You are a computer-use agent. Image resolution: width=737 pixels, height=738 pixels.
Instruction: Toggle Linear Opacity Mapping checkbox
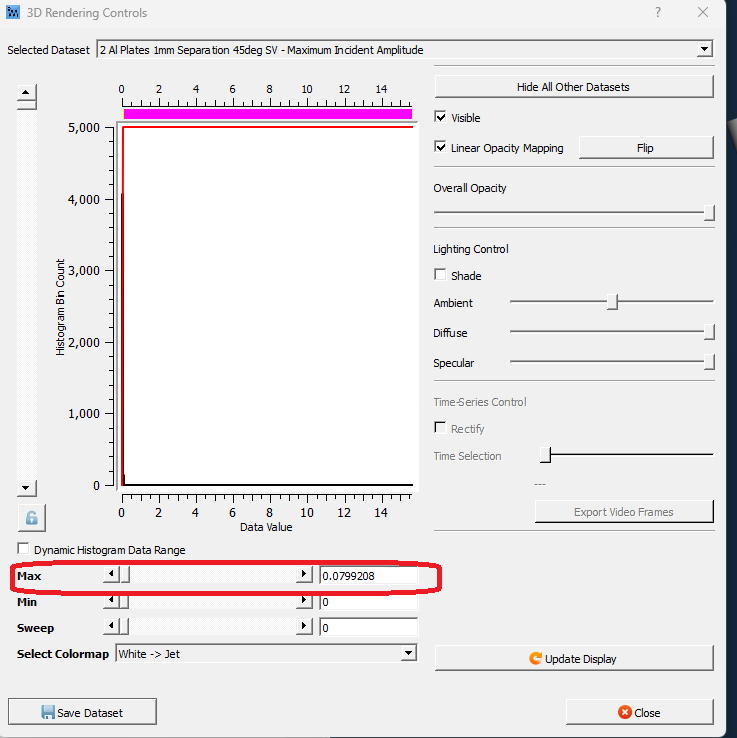pyautogui.click(x=441, y=148)
